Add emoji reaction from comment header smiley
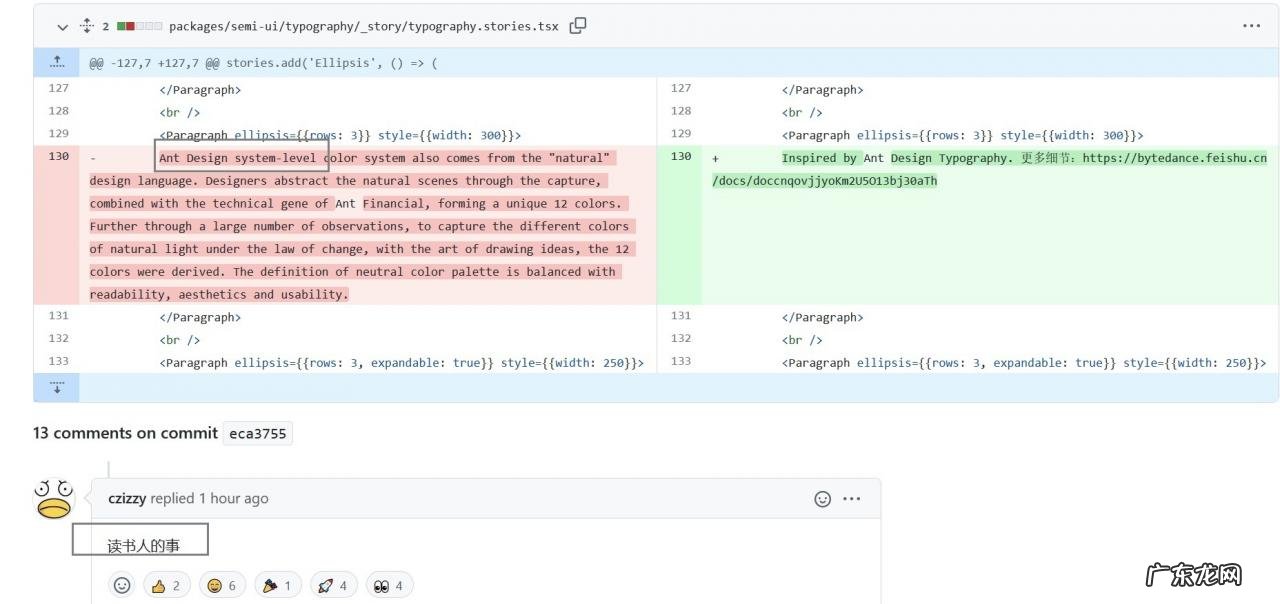The height and width of the screenshot is (604, 1280). point(822,498)
